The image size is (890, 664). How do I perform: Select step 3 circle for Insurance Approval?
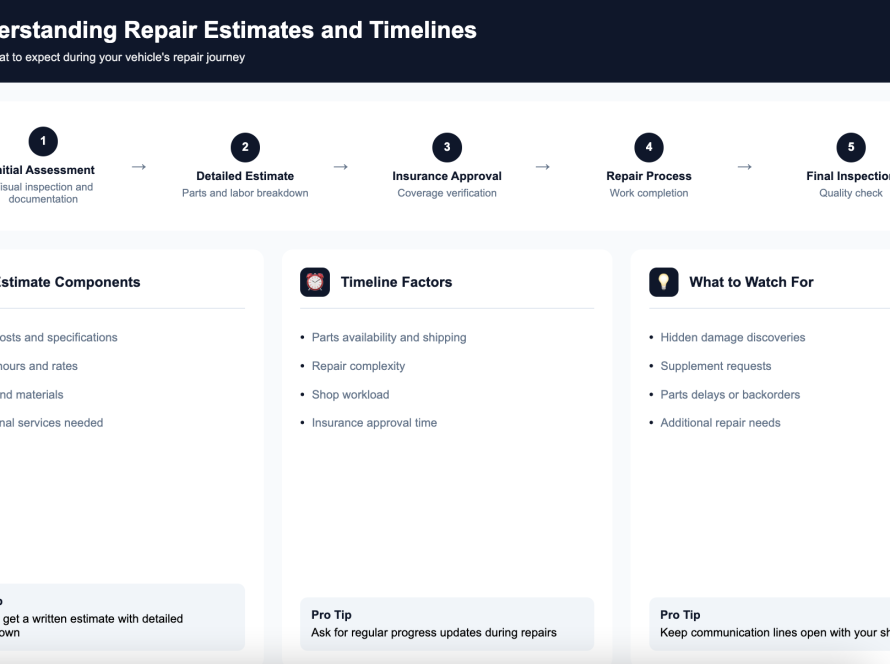pyautogui.click(x=446, y=146)
